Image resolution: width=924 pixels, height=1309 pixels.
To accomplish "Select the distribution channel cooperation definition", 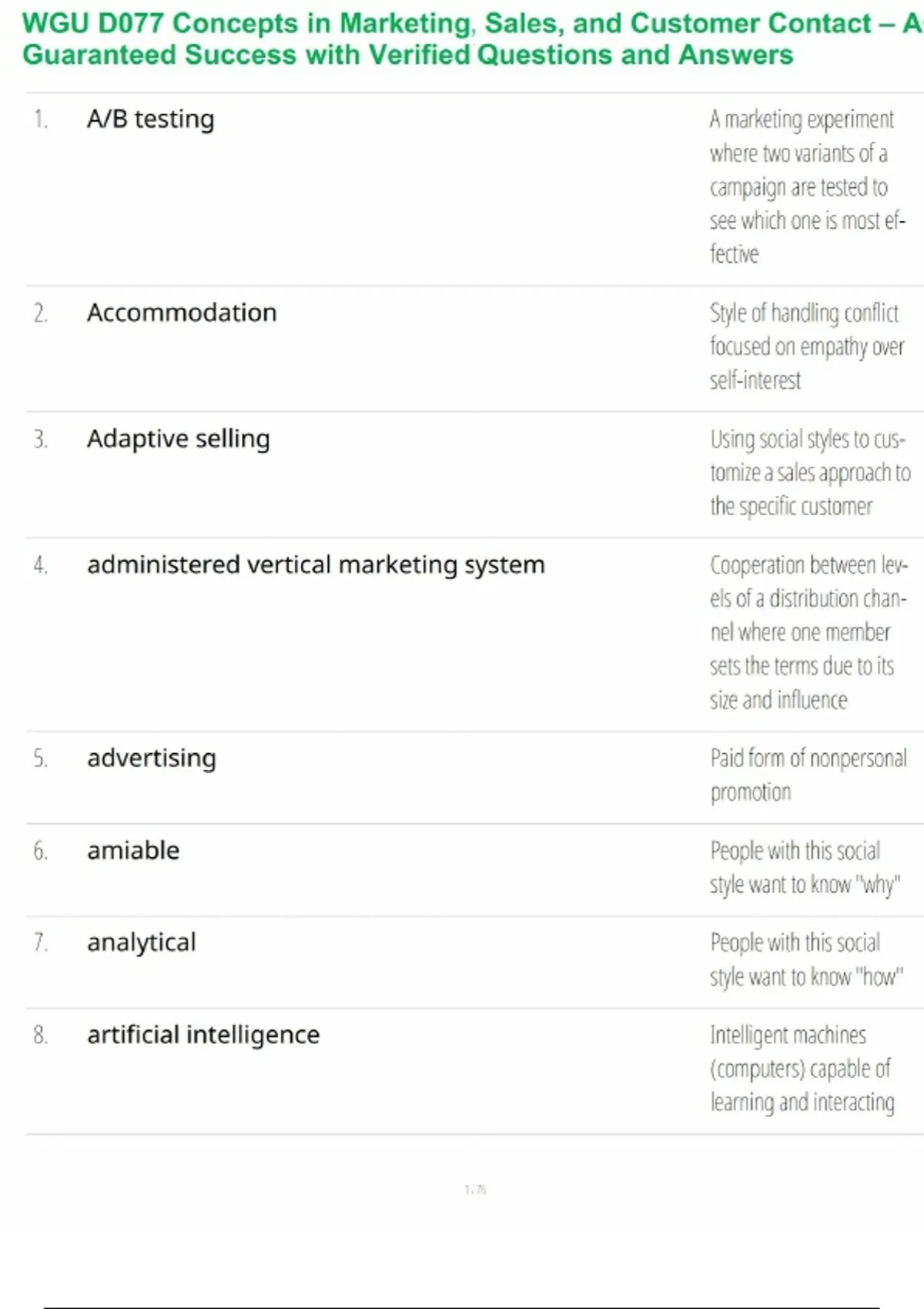I will (807, 632).
